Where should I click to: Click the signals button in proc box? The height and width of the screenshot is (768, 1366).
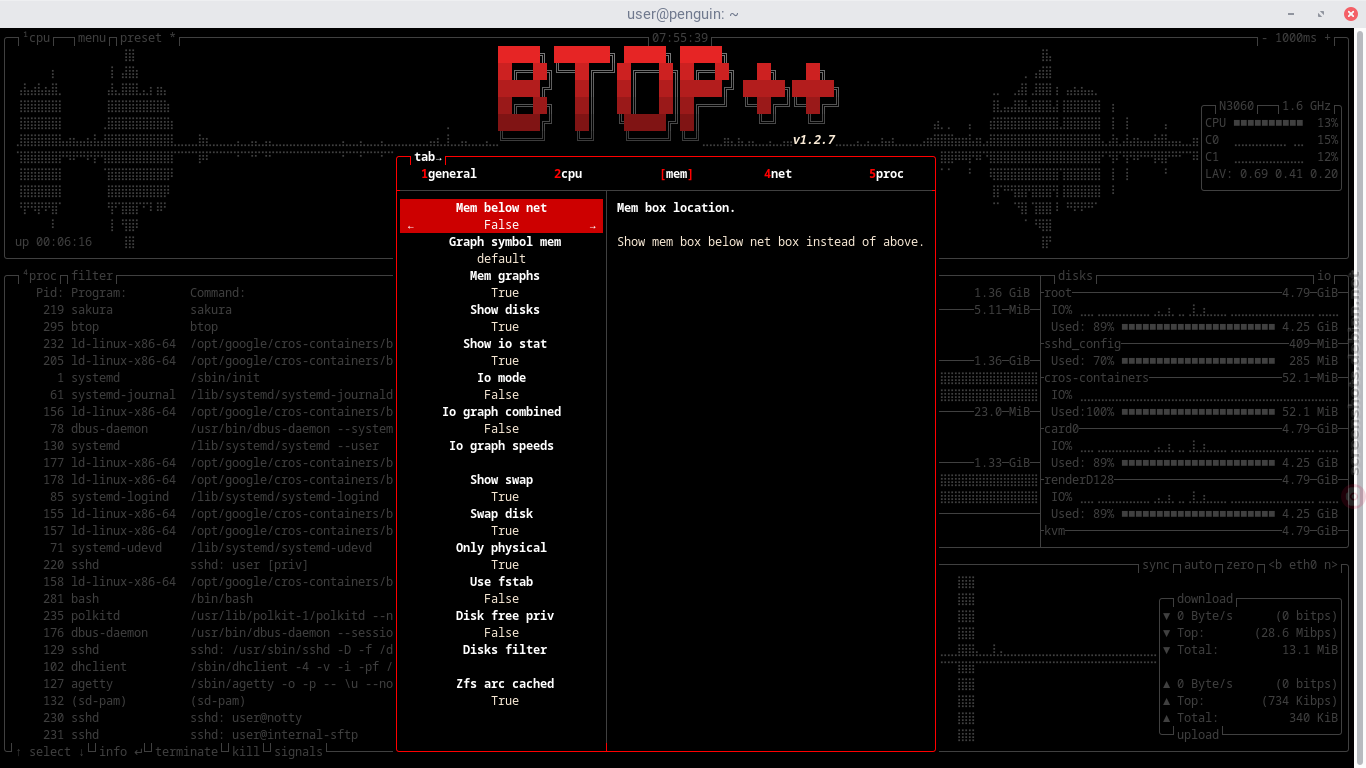pyautogui.click(x=298, y=751)
